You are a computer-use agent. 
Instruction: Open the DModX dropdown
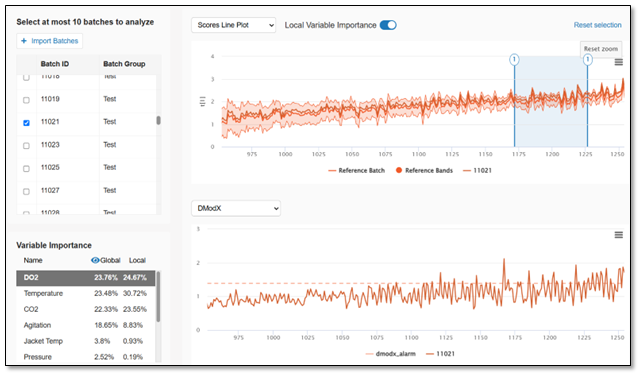(x=236, y=208)
